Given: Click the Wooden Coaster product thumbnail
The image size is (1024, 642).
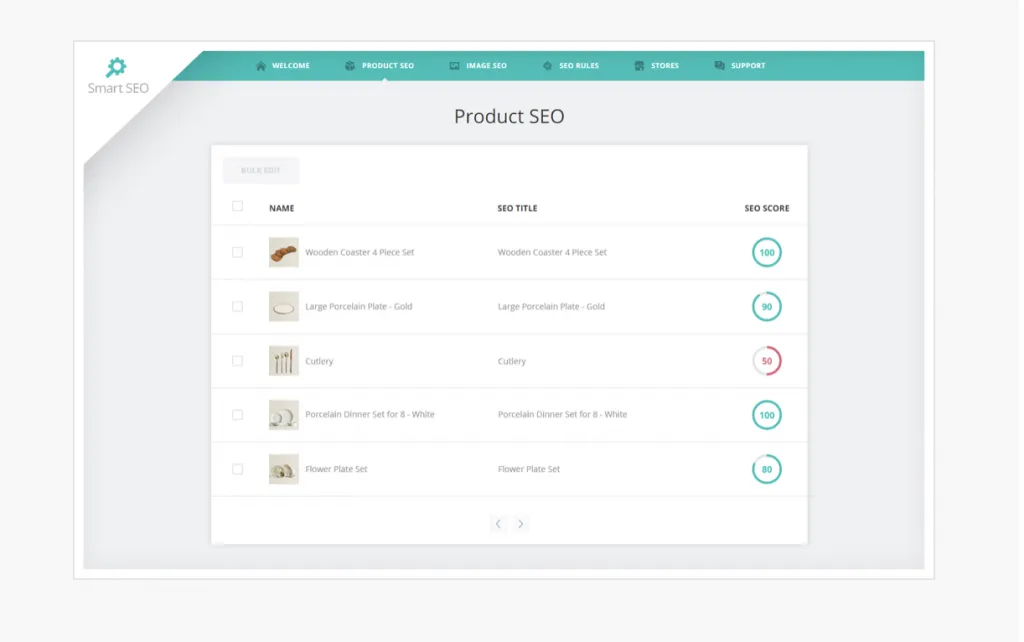Looking at the screenshot, I should (x=283, y=252).
